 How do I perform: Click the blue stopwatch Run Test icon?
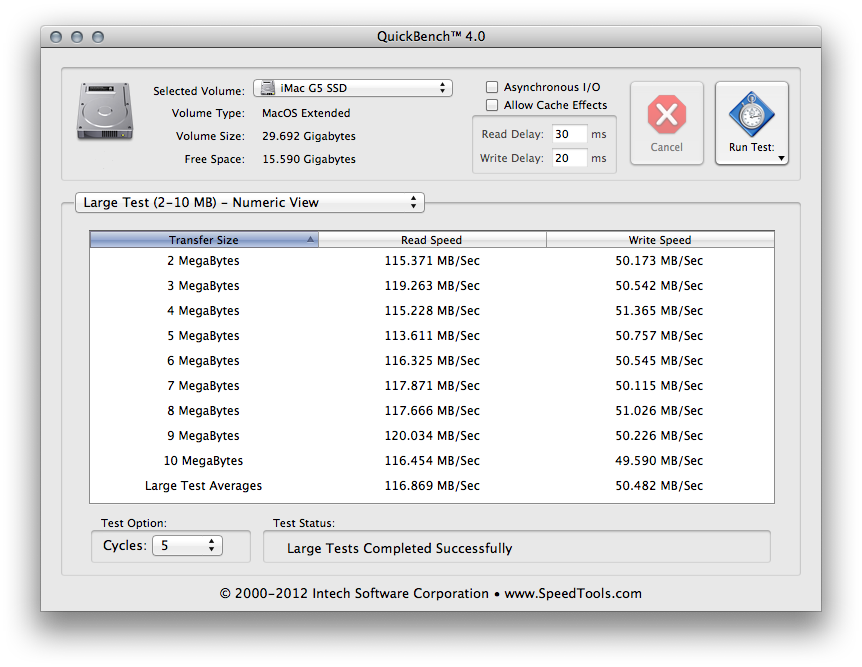click(752, 114)
